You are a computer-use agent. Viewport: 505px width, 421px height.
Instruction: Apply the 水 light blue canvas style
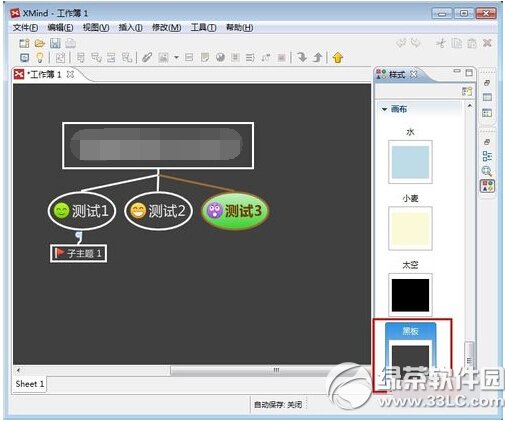410,162
